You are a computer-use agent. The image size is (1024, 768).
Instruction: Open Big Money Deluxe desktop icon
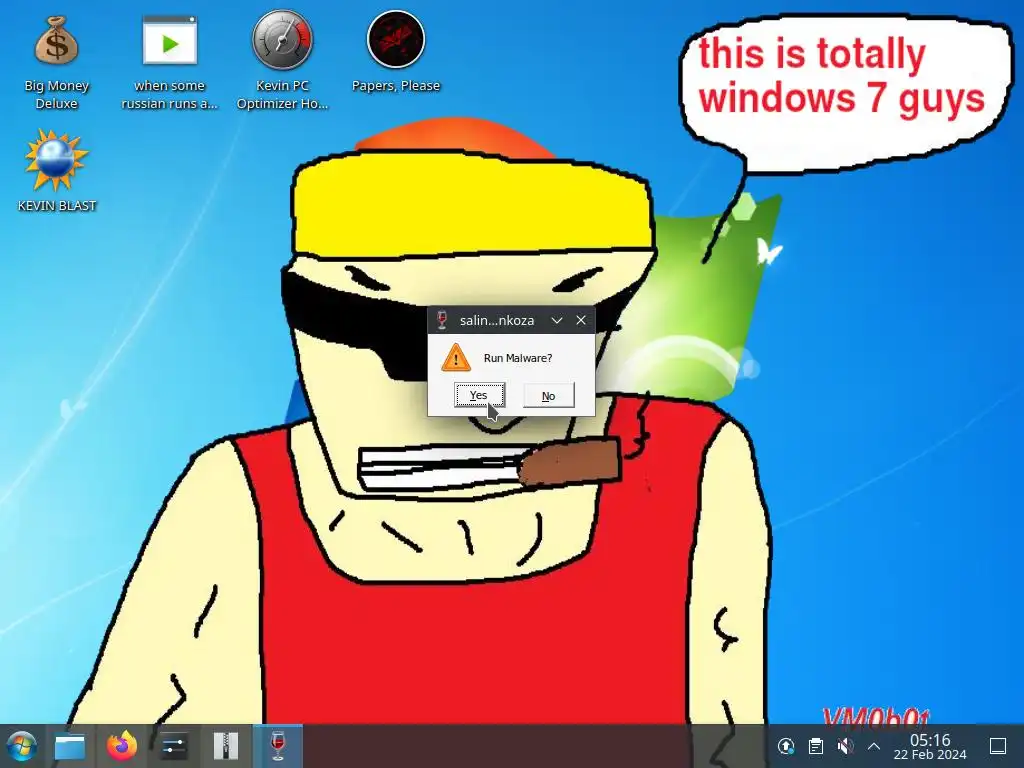[56, 62]
